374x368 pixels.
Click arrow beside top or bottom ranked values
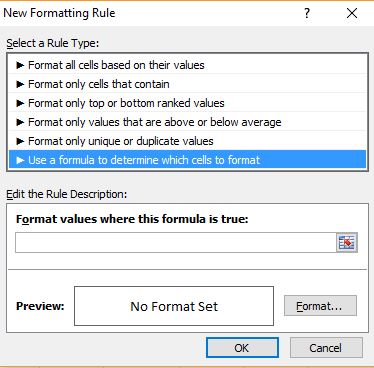(x=20, y=103)
